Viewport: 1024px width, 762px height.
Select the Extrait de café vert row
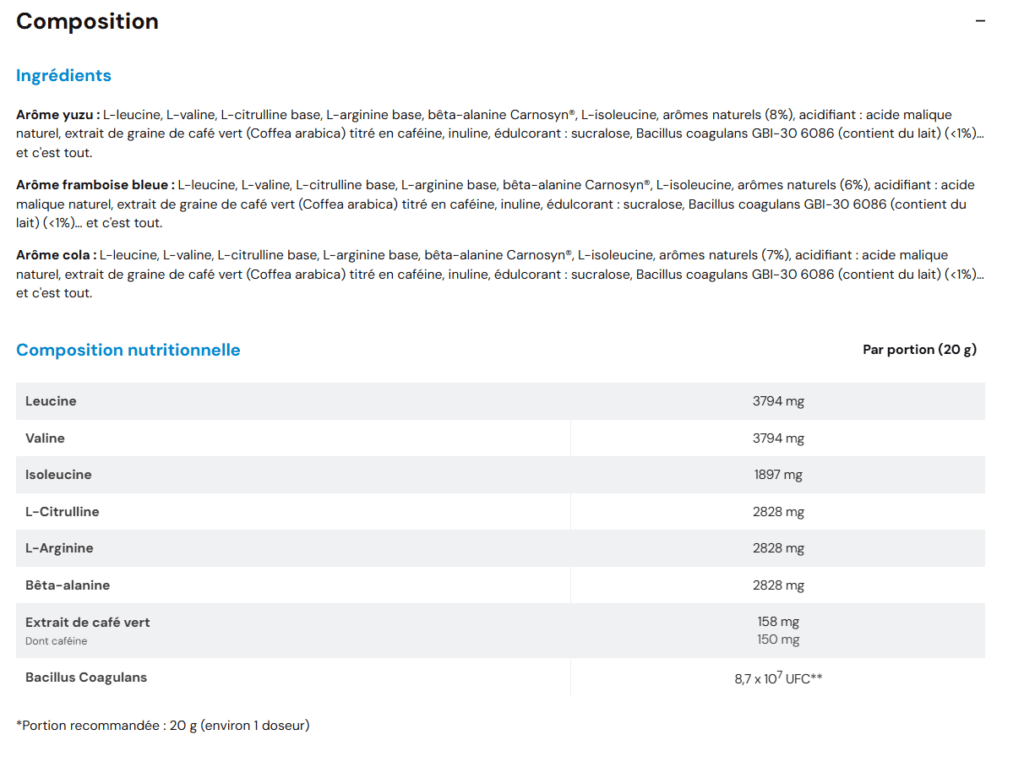point(500,631)
